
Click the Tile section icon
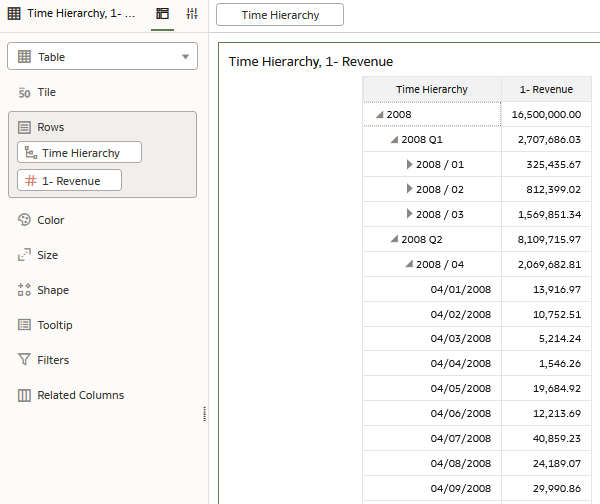click(x=25, y=92)
